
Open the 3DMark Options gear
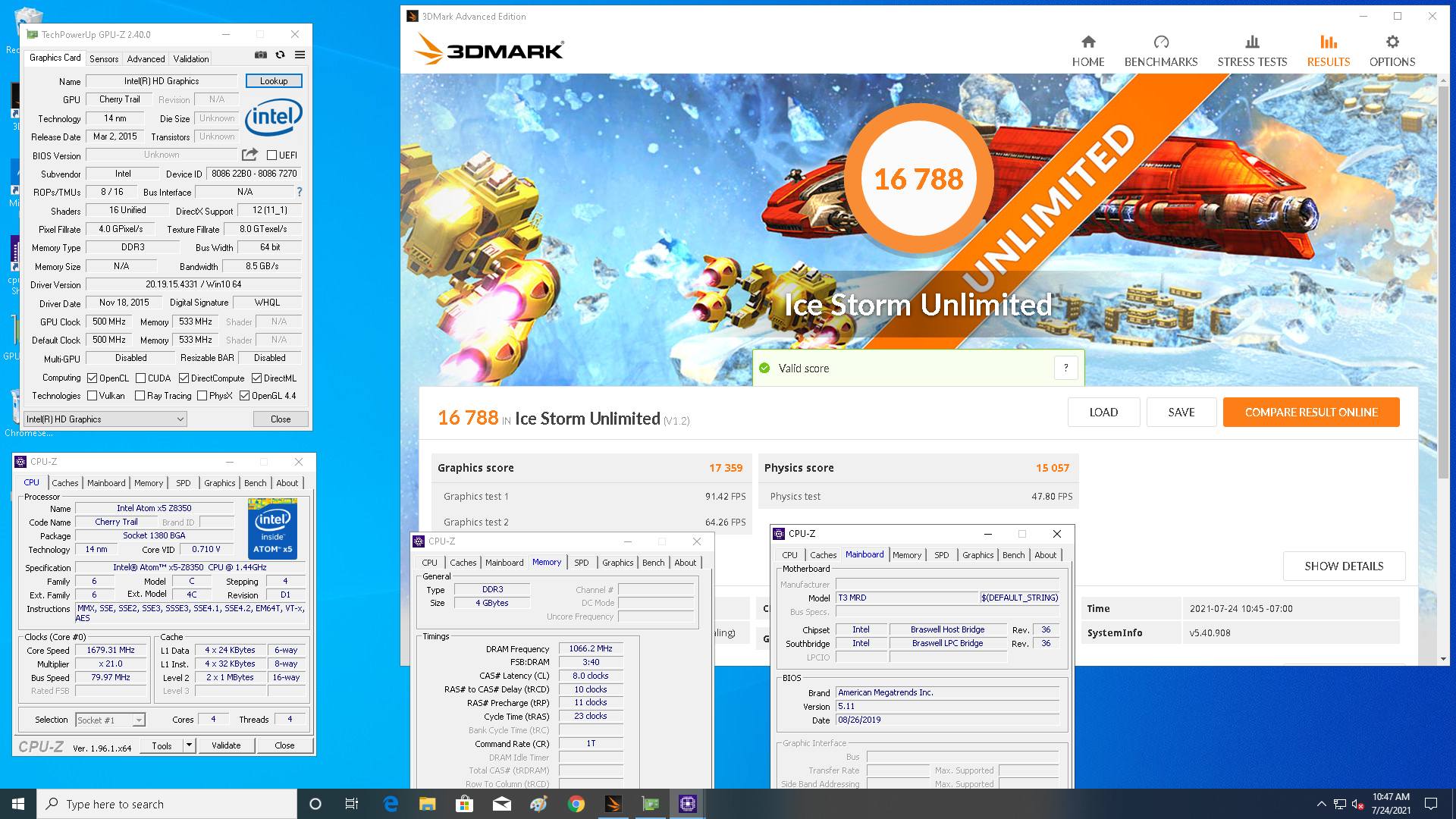point(1392,51)
